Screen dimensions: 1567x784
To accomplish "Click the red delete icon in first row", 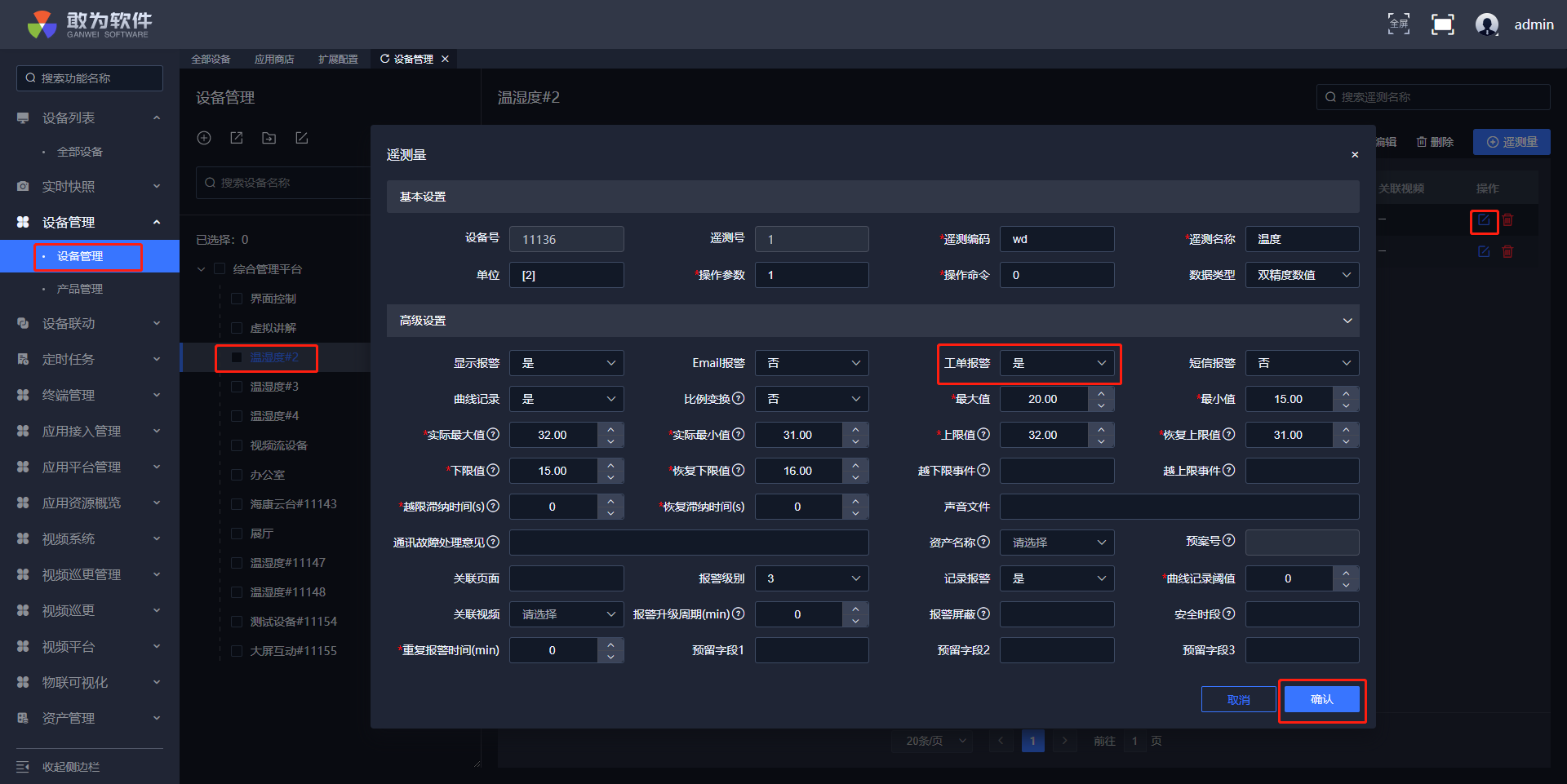I will point(1507,220).
